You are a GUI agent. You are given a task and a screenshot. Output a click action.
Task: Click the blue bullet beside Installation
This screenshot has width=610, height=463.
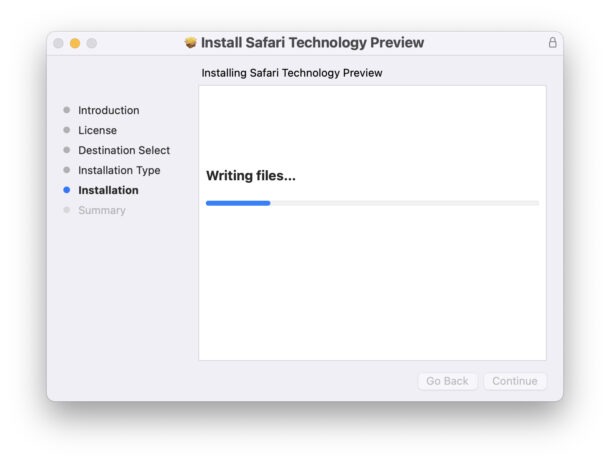click(x=67, y=190)
